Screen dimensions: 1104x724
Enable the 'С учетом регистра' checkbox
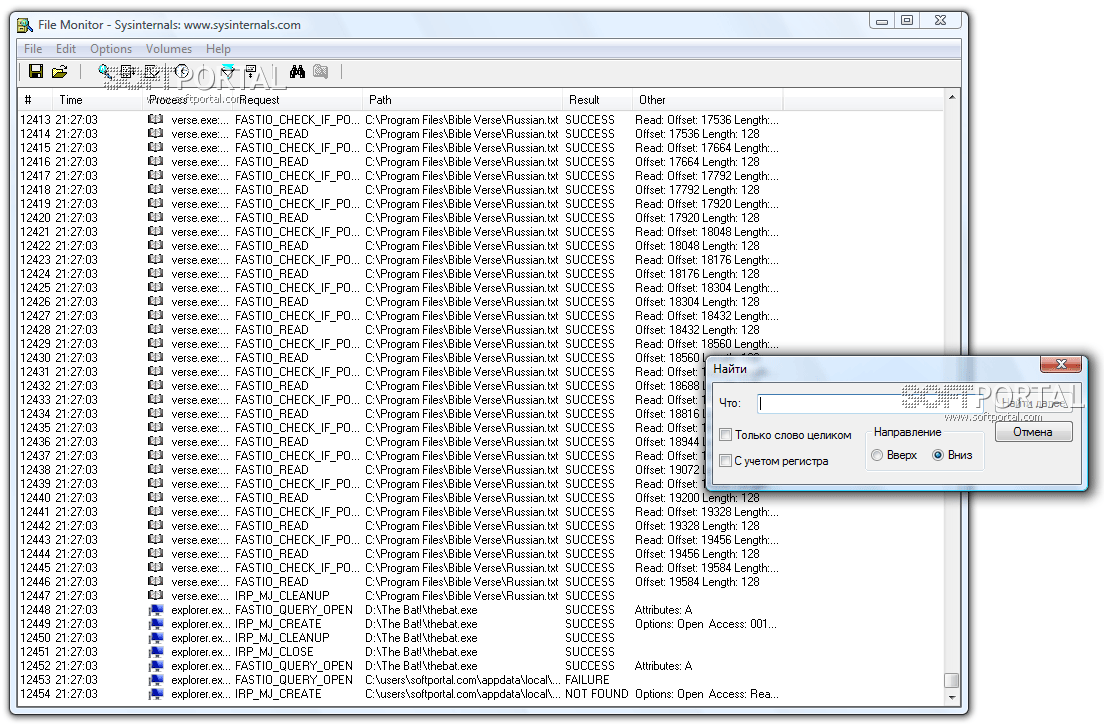click(725, 461)
